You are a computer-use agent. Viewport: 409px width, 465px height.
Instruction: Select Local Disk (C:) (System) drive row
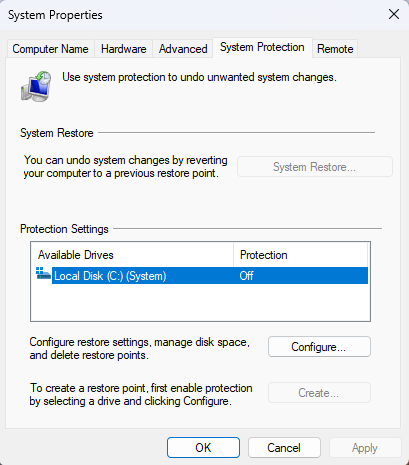tap(202, 276)
